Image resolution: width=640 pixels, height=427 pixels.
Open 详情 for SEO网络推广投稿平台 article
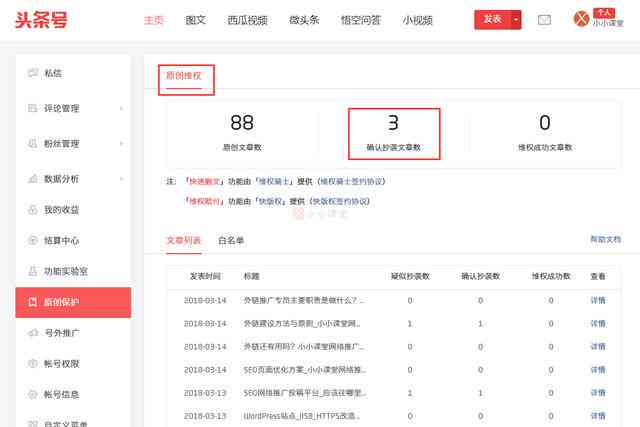pos(598,393)
